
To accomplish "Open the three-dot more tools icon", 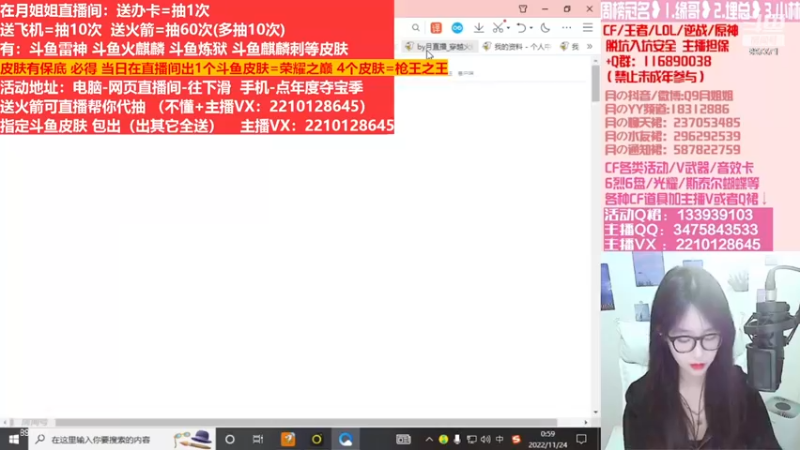I will (x=567, y=28).
